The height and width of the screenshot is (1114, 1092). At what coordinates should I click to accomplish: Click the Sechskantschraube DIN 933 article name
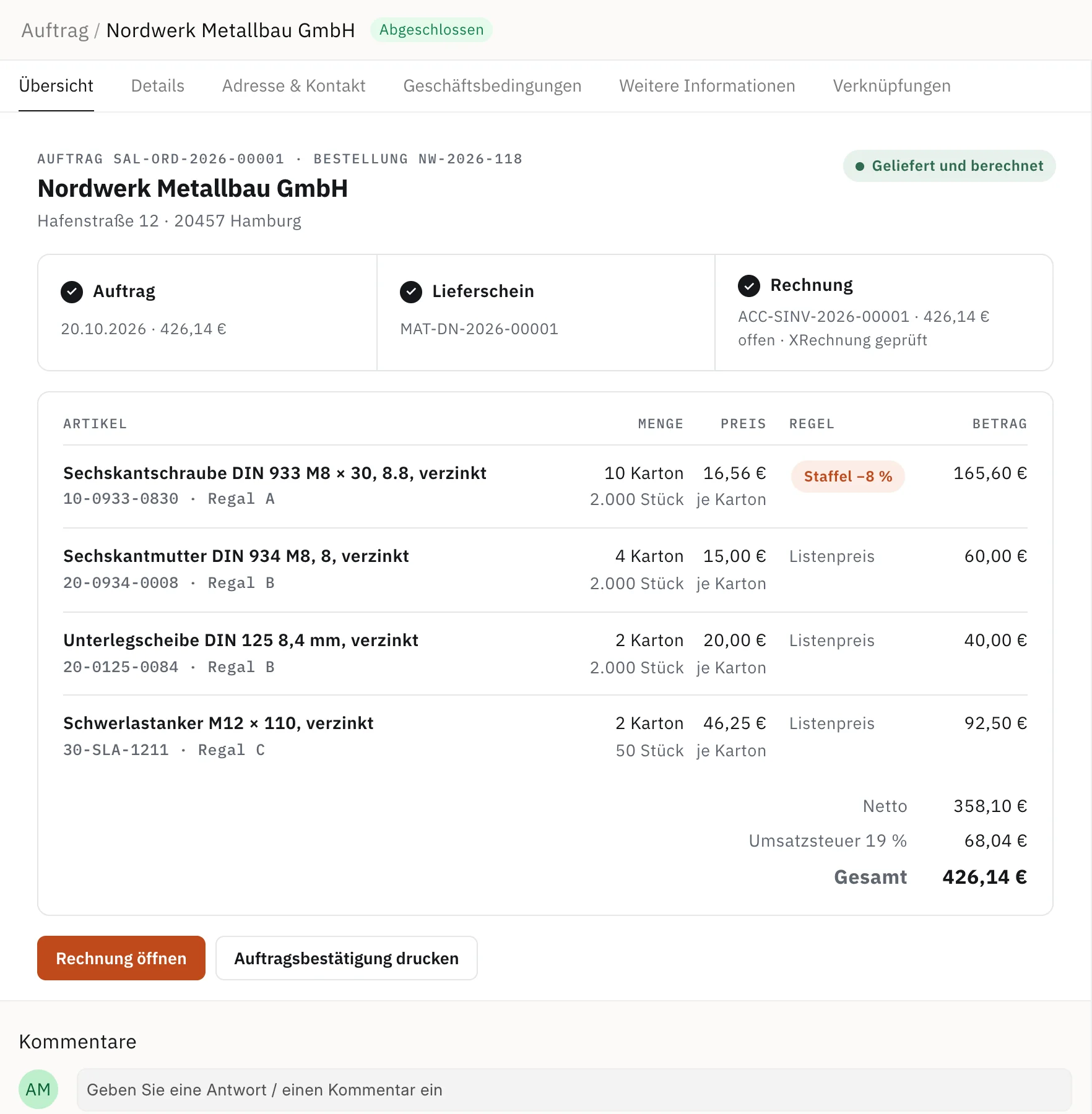[x=275, y=473]
